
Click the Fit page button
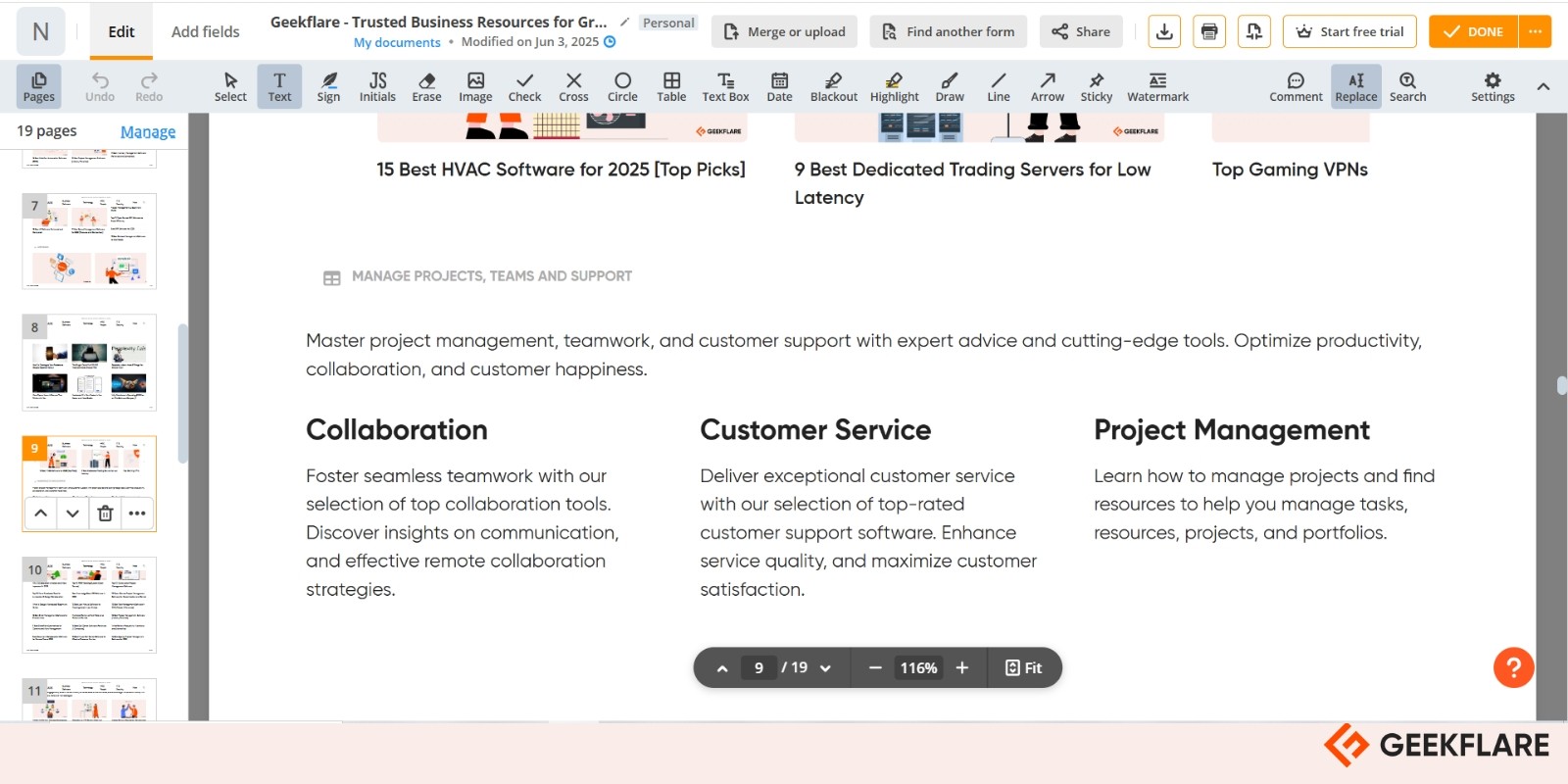(x=1023, y=667)
